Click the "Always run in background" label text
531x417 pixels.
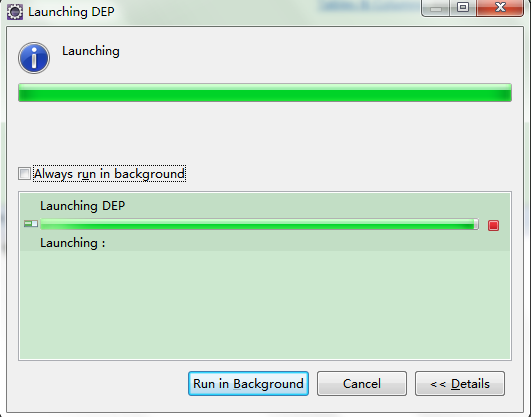(109, 174)
